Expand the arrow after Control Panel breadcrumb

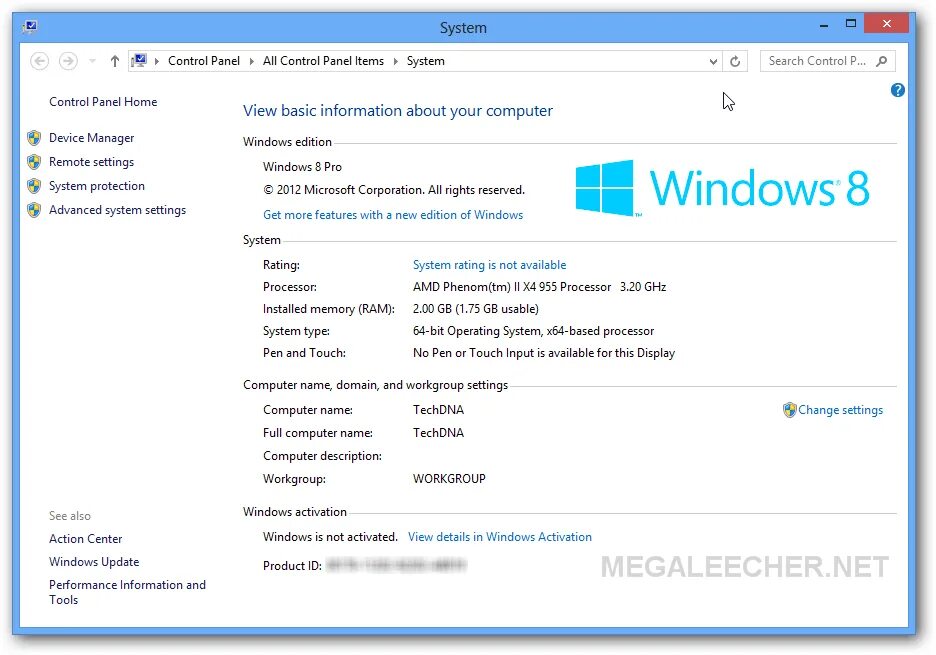coord(251,61)
